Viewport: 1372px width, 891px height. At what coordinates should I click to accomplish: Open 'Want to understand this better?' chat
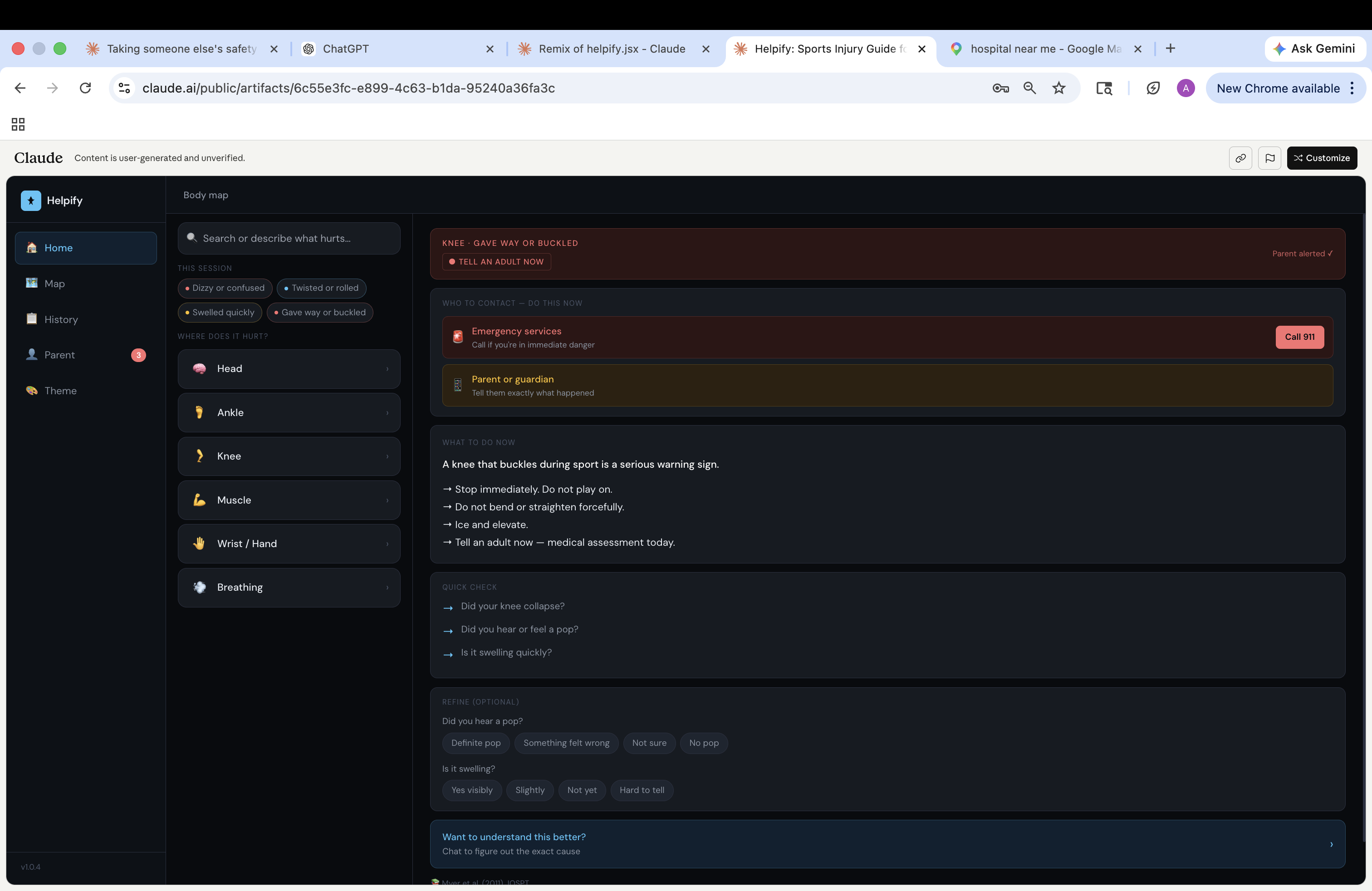click(x=887, y=844)
